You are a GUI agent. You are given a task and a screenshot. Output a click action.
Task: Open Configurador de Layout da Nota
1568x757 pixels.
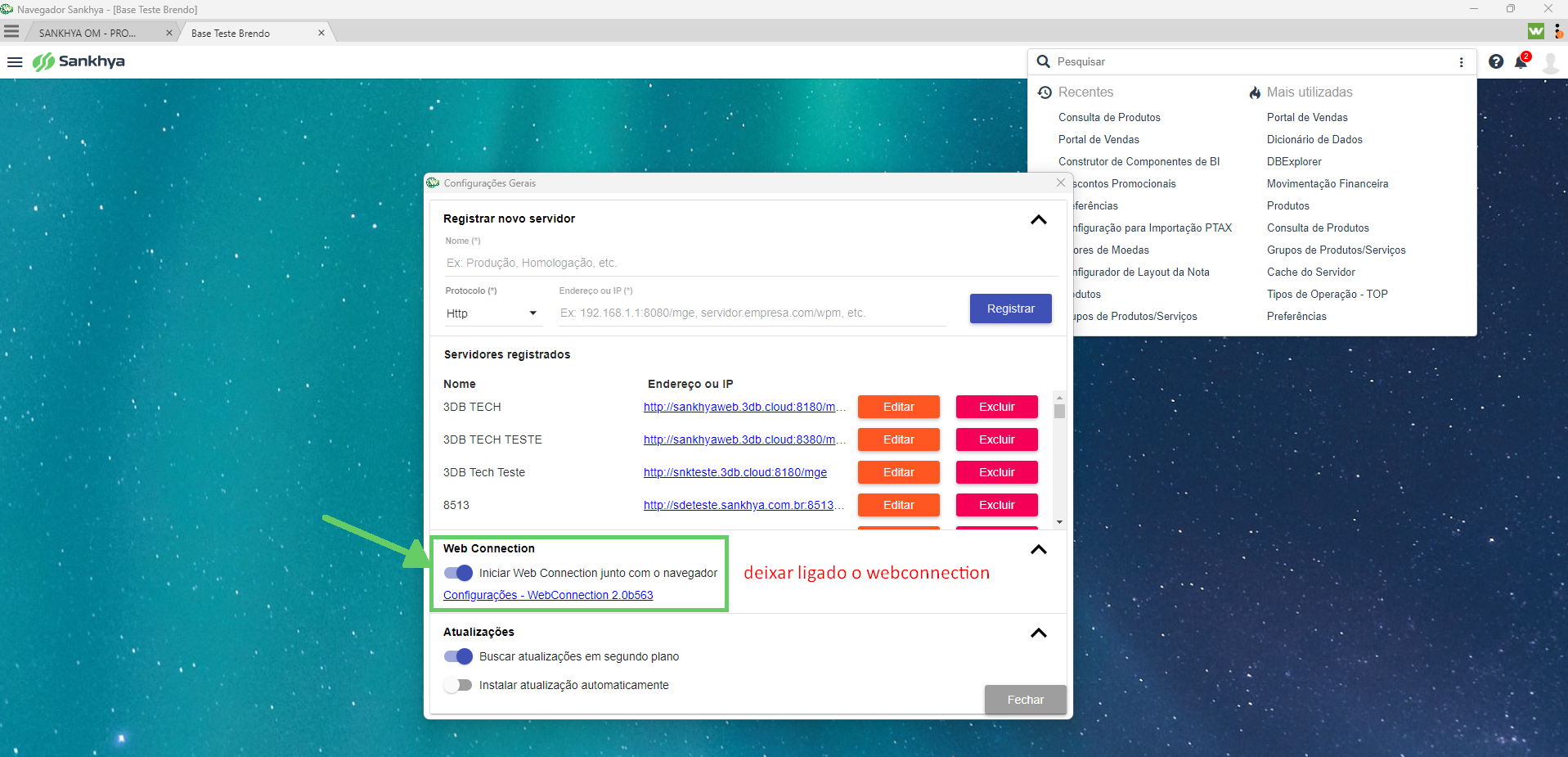click(1140, 272)
